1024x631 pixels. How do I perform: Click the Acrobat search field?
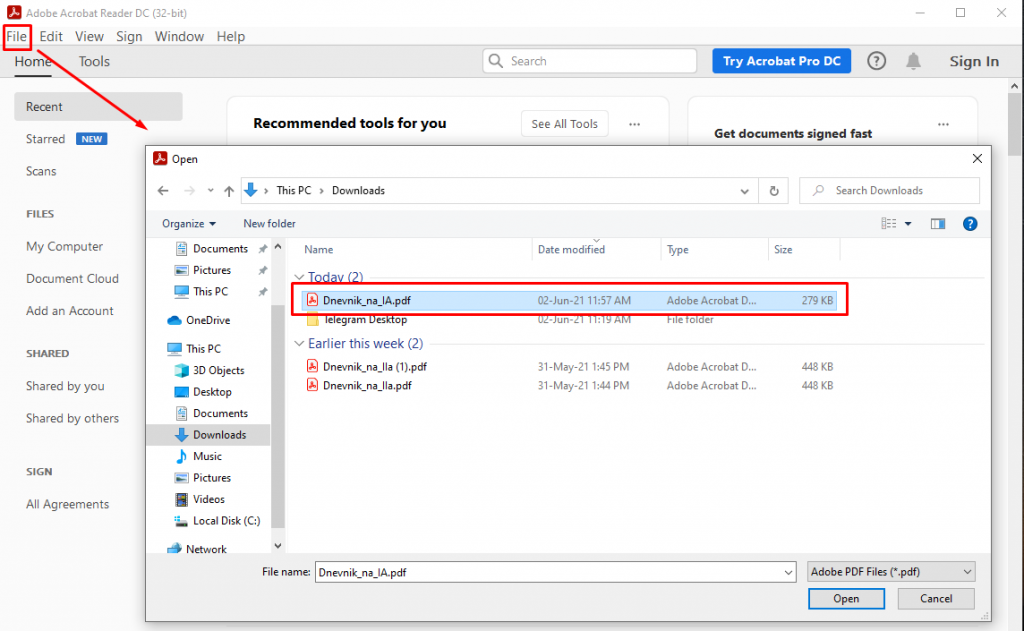590,61
